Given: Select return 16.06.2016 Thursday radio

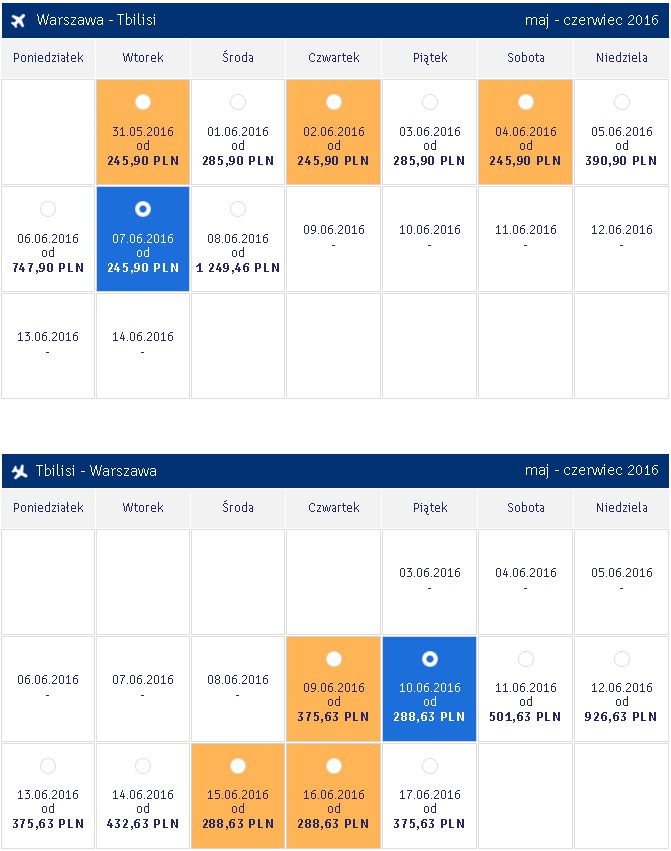Looking at the screenshot, I should pyautogui.click(x=333, y=766).
